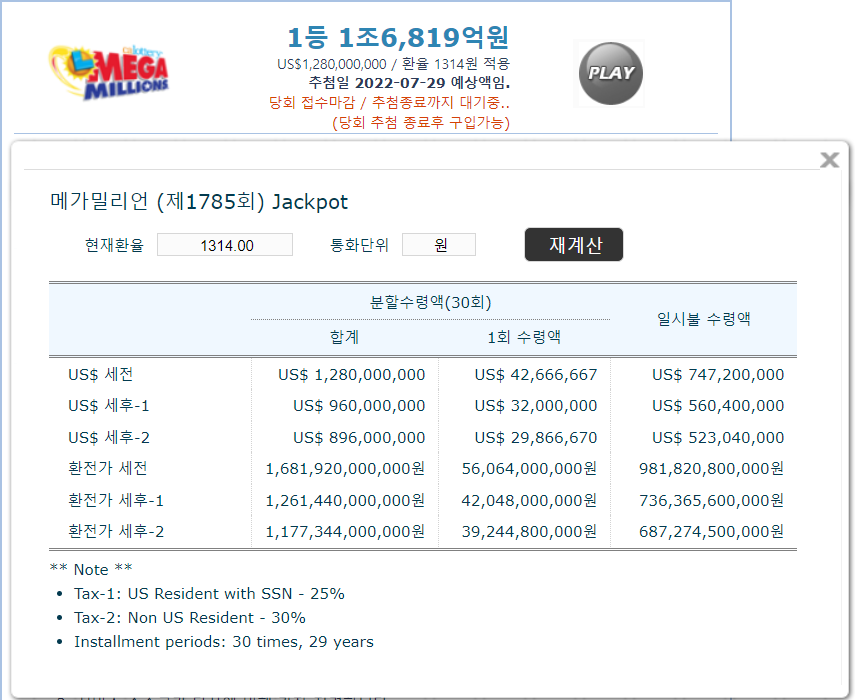This screenshot has height=700, width=860.
Task: Click the 재계산 recalculate button
Action: pos(574,245)
